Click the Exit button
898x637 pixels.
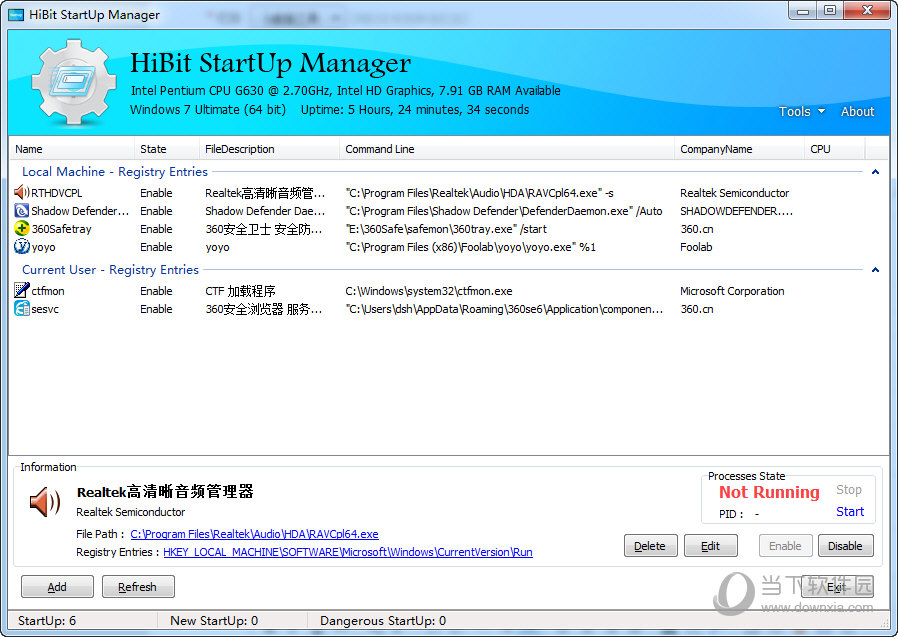pyautogui.click(x=837, y=587)
